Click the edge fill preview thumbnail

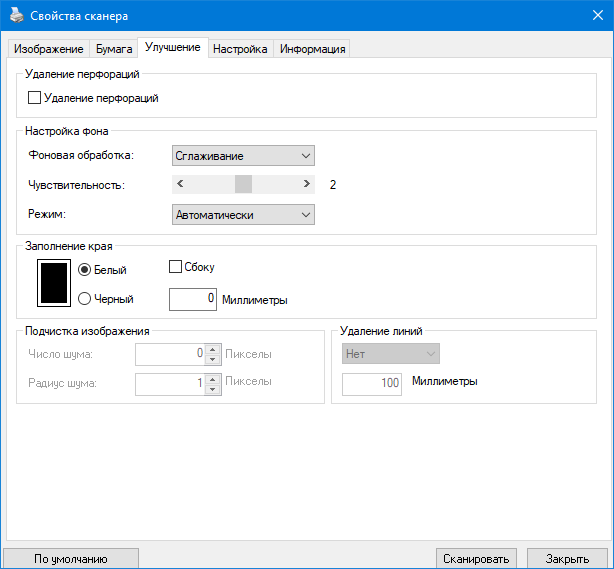[x=54, y=283]
